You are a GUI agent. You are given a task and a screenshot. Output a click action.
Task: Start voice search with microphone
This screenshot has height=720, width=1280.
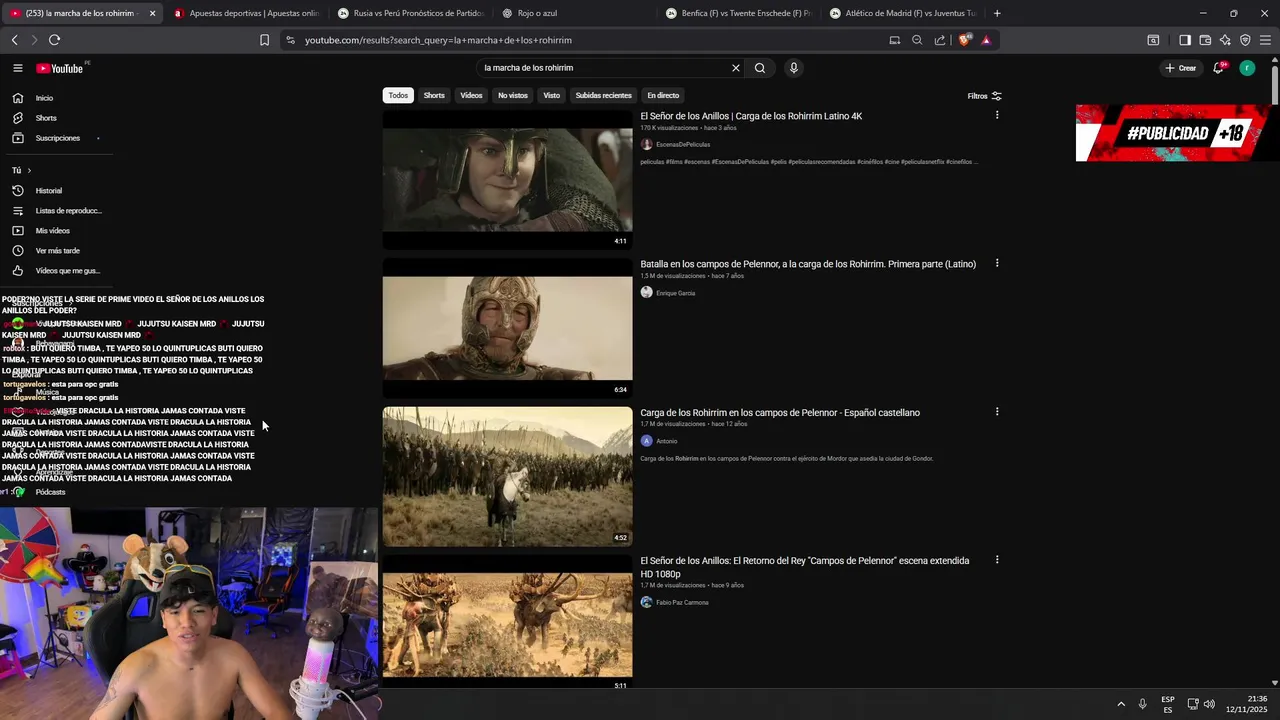click(794, 68)
